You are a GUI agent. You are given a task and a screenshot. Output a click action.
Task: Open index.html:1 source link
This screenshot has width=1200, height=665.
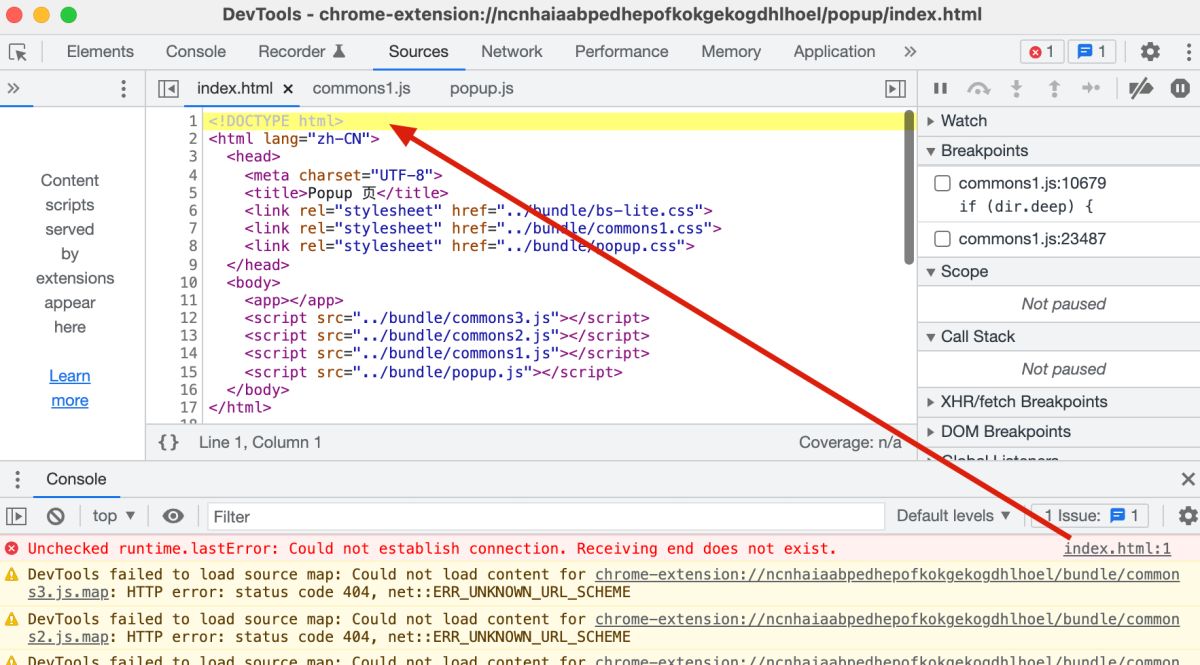(1117, 548)
